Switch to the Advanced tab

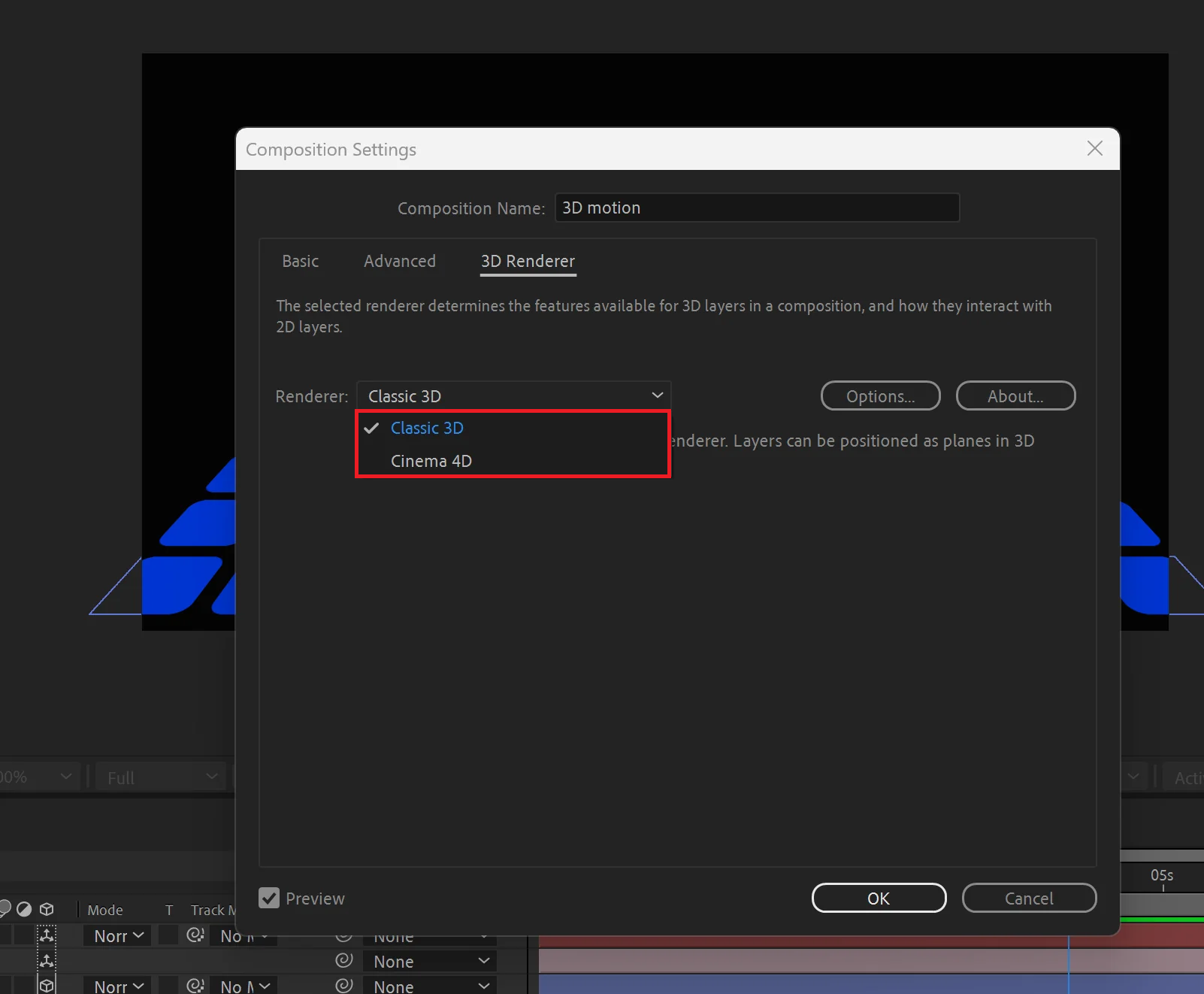click(x=400, y=261)
